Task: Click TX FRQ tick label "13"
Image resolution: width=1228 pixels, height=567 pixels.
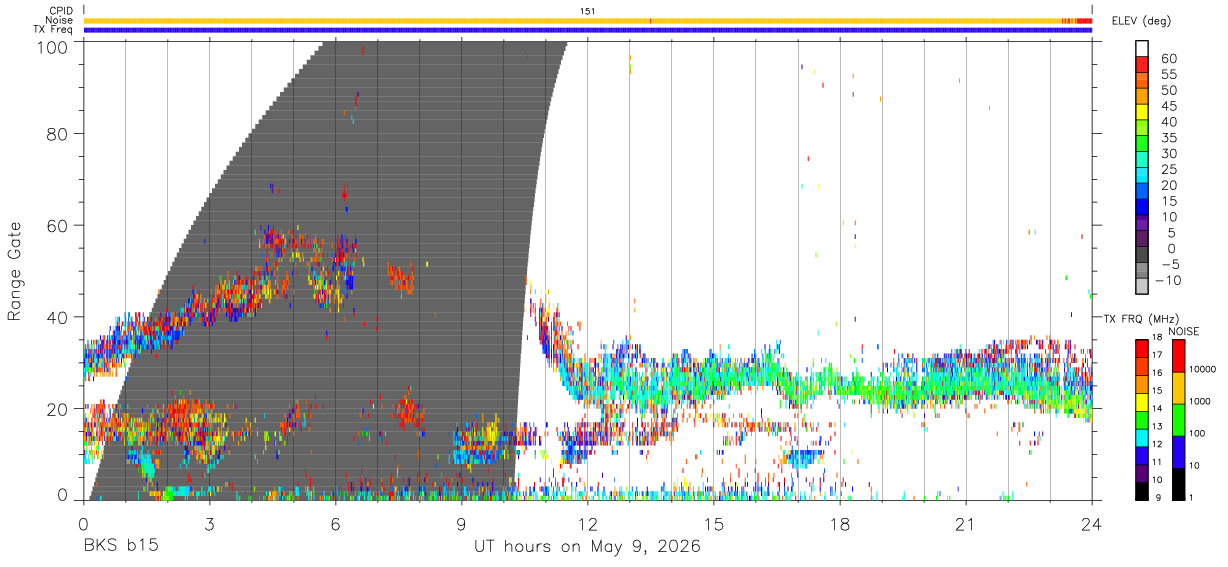Action: click(1157, 428)
